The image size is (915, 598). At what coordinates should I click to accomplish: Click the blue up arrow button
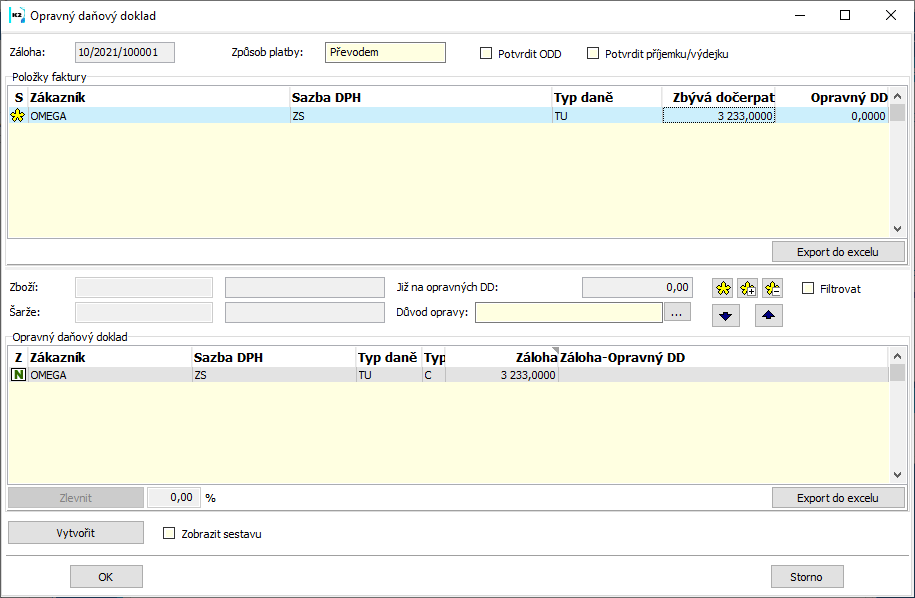coord(769,316)
